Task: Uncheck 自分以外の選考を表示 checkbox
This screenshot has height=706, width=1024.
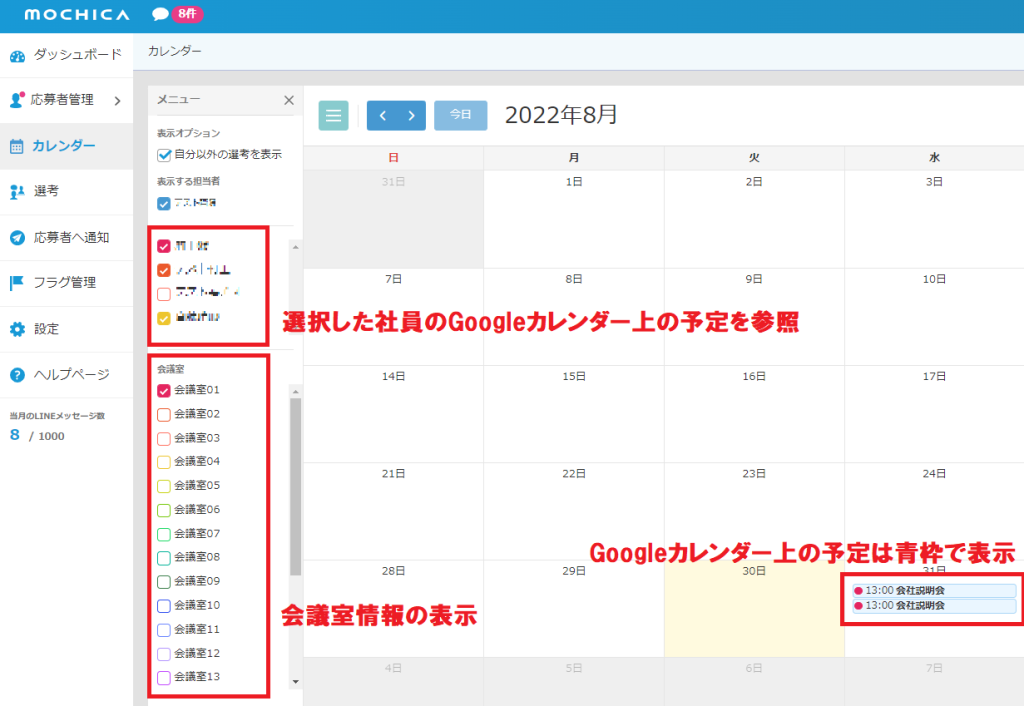Action: click(164, 155)
